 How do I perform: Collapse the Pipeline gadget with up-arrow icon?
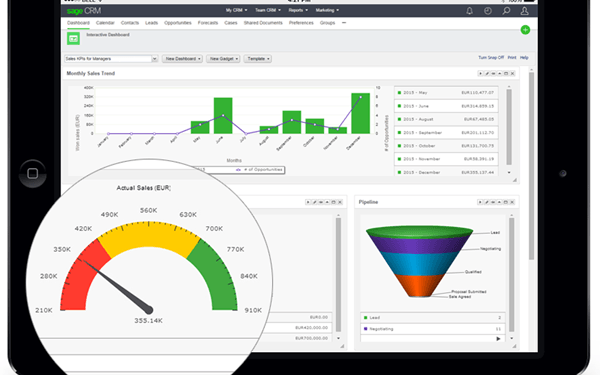pyautogui.click(x=499, y=202)
